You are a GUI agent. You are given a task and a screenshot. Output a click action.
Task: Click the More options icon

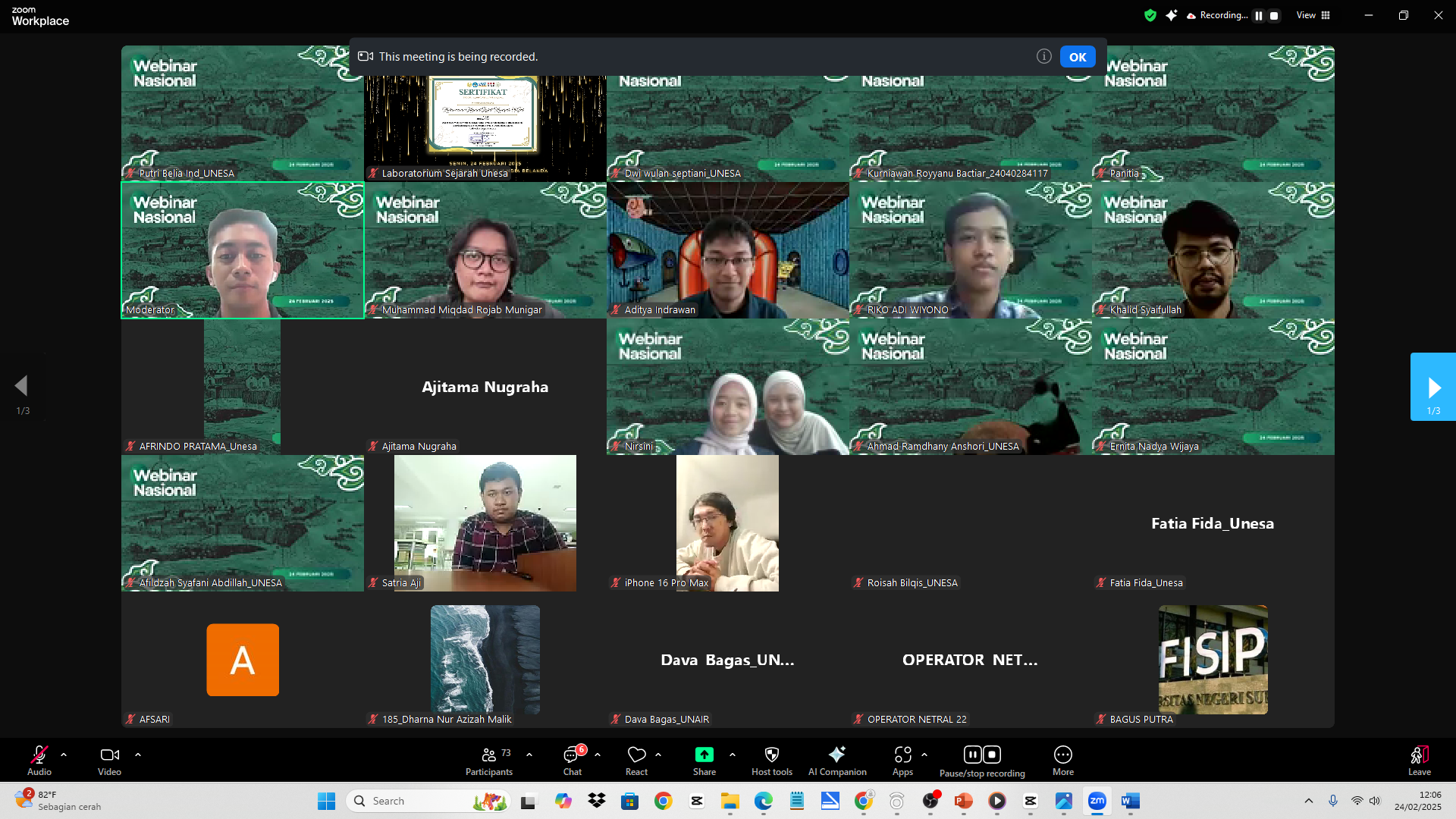(1062, 755)
